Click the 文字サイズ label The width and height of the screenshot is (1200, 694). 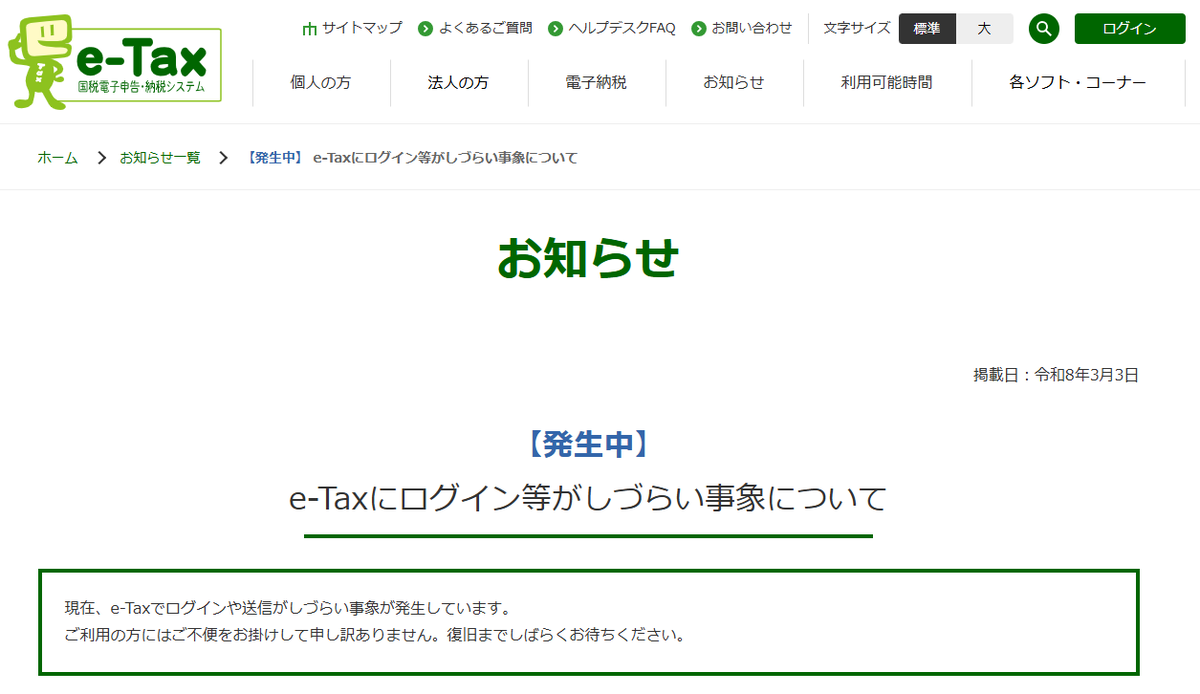[x=857, y=28]
